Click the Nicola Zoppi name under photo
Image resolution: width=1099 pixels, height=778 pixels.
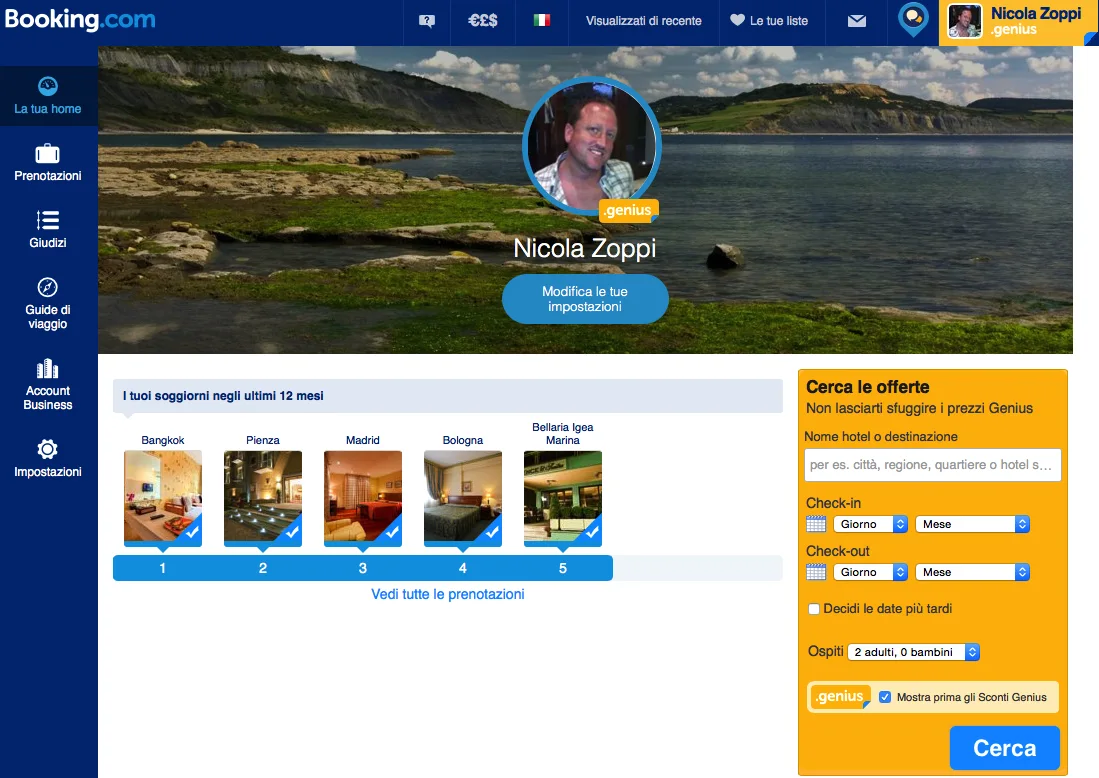click(x=585, y=248)
